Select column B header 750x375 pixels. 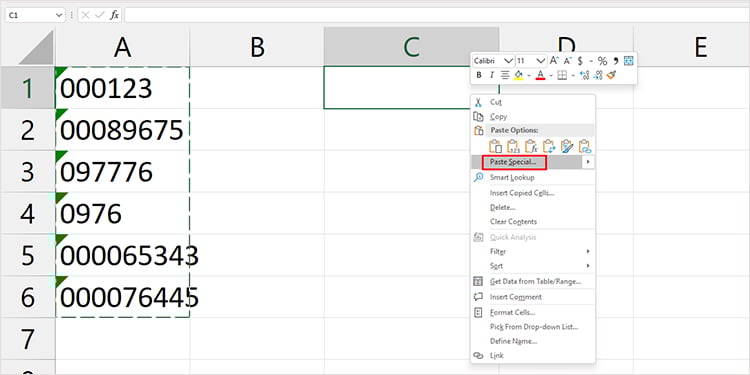pyautogui.click(x=257, y=46)
